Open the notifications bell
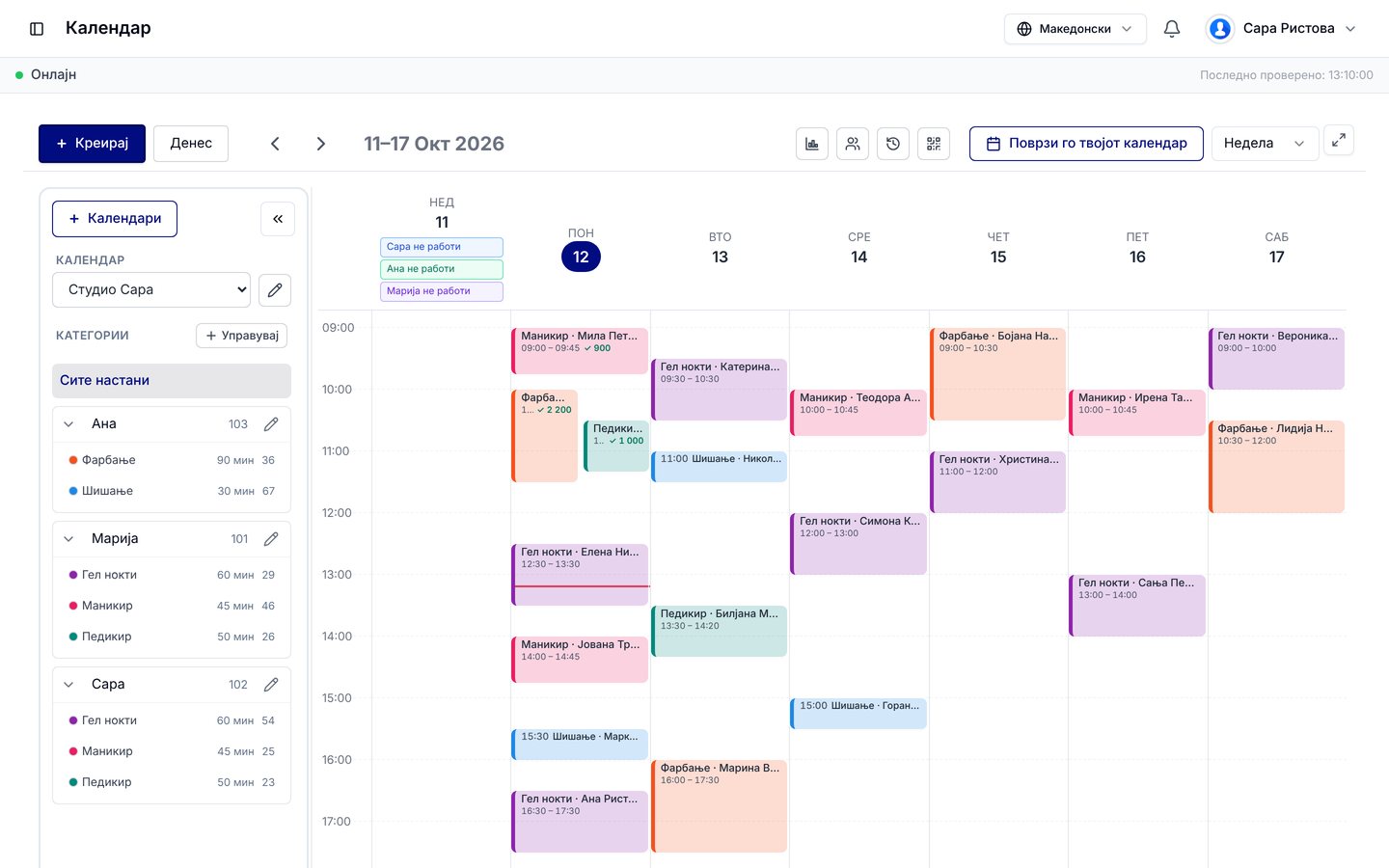Screen dimensions: 1389x868 pyautogui.click(x=1172, y=29)
